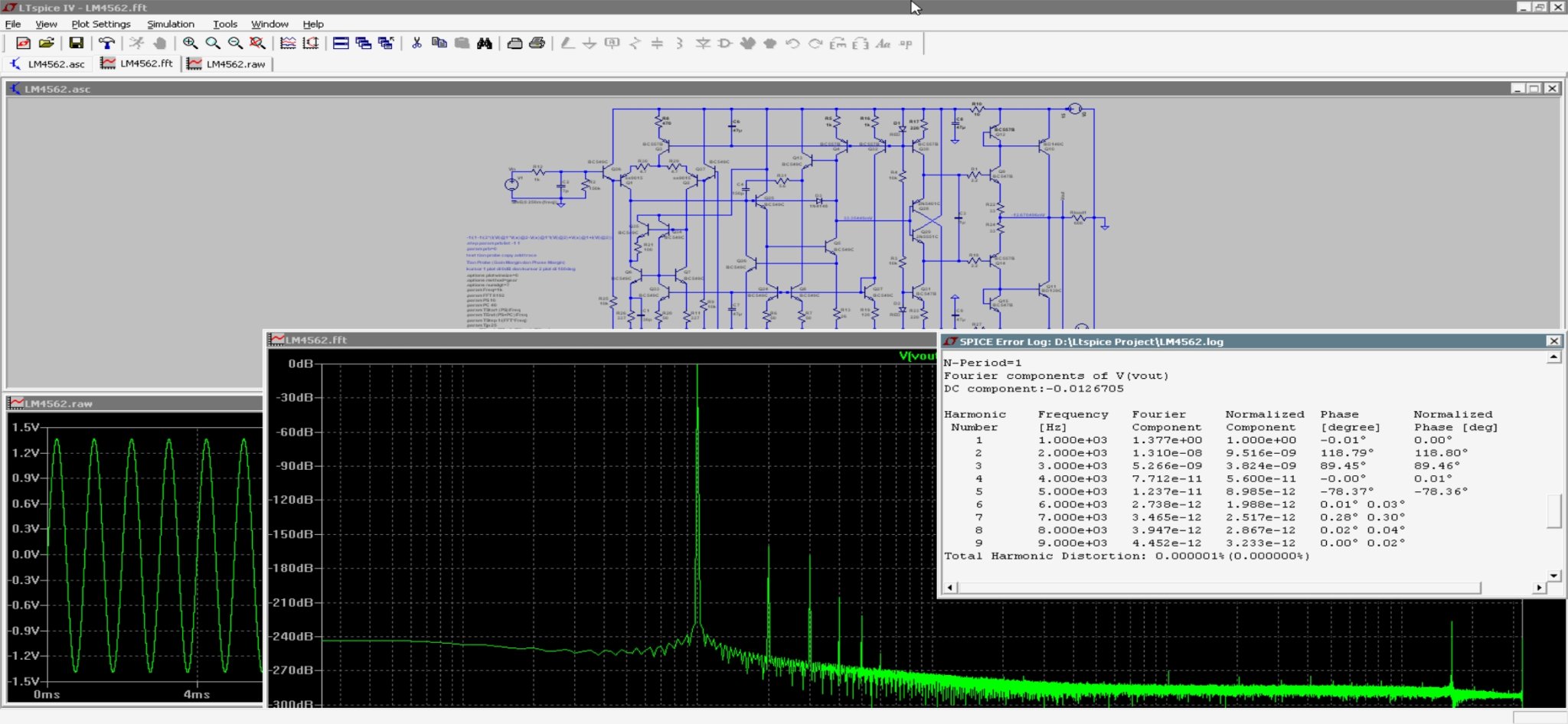This screenshot has height=724, width=1568.
Task: Tile windows with the toolbar icon
Action: (341, 44)
